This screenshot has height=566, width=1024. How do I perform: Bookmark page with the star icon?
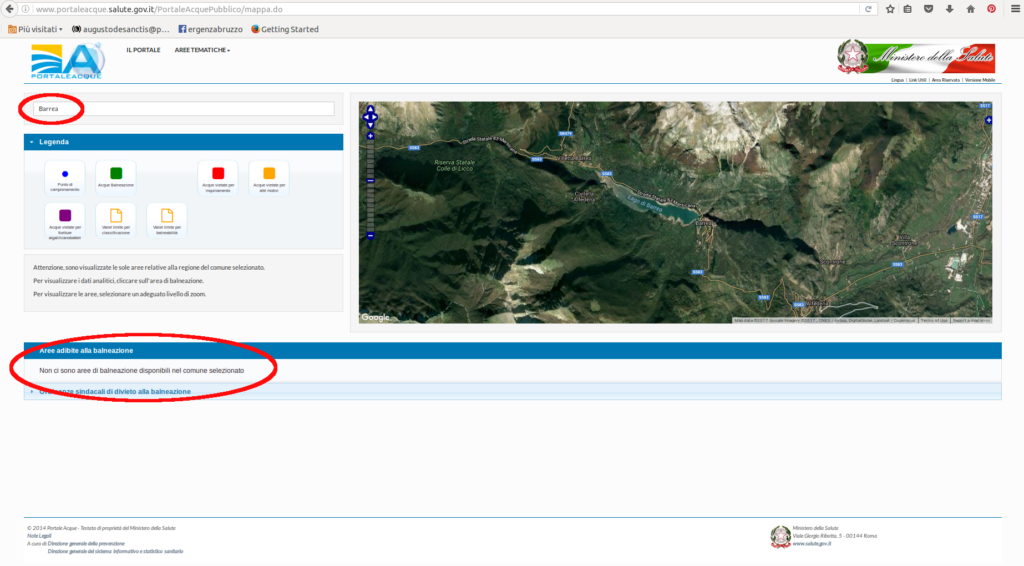pos(889,9)
